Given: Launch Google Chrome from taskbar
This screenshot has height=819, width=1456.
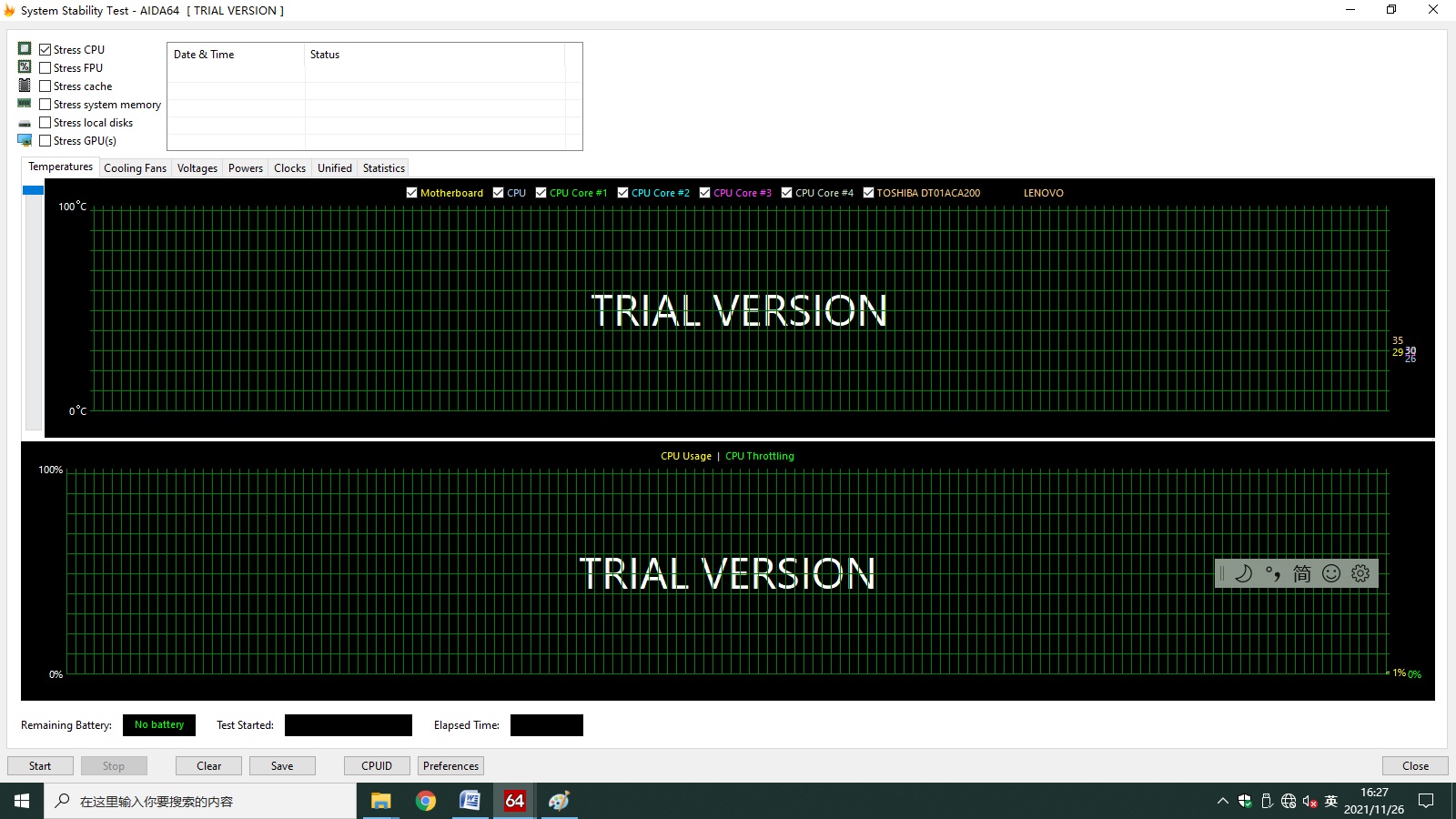Looking at the screenshot, I should pyautogui.click(x=425, y=801).
